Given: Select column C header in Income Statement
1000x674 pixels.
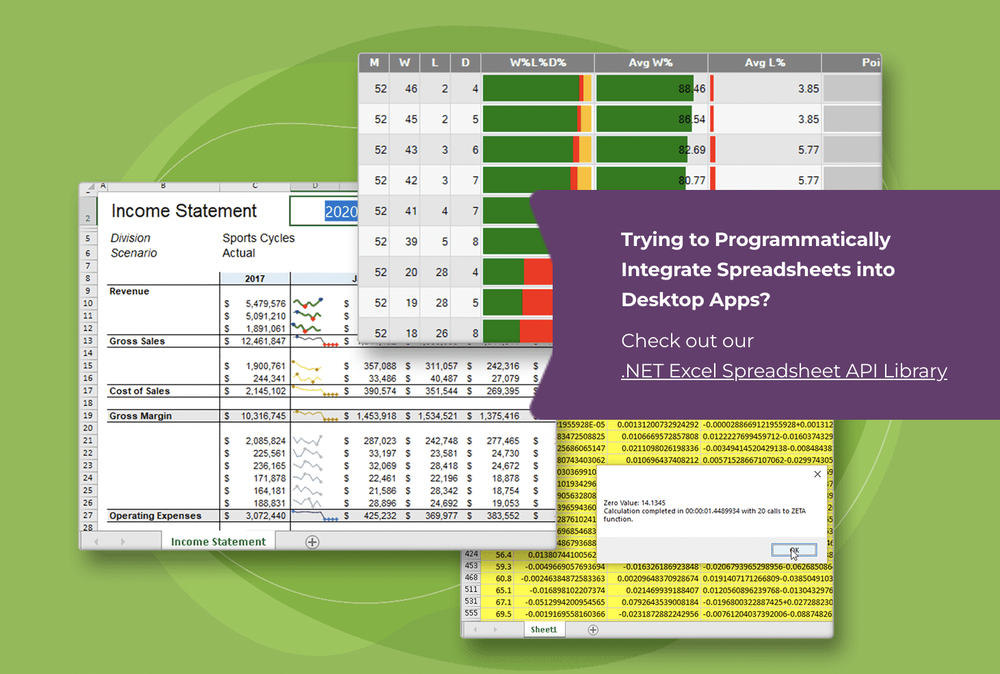Looking at the screenshot, I should coord(255,187).
